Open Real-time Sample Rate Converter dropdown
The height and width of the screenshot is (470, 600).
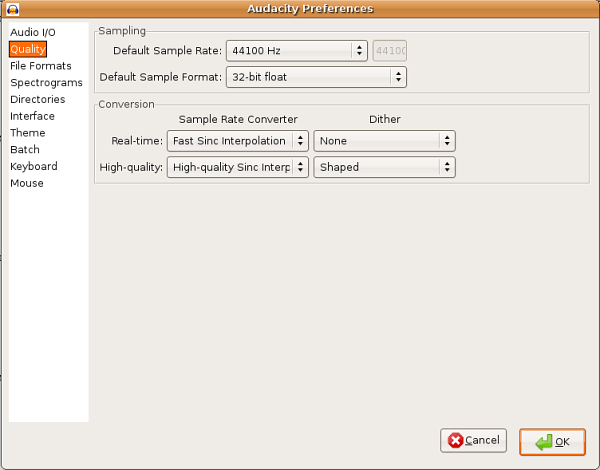238,141
